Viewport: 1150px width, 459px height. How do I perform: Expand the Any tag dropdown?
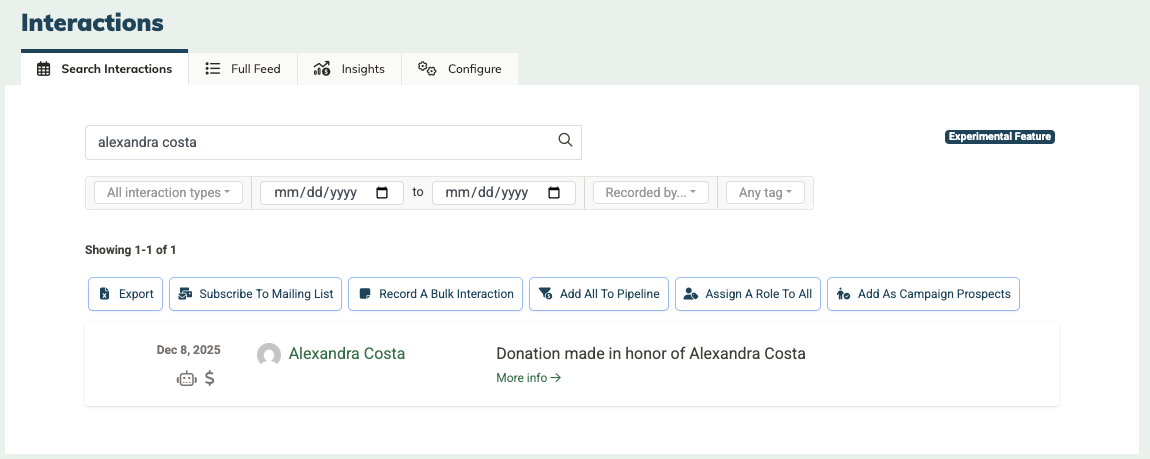pyautogui.click(x=765, y=193)
